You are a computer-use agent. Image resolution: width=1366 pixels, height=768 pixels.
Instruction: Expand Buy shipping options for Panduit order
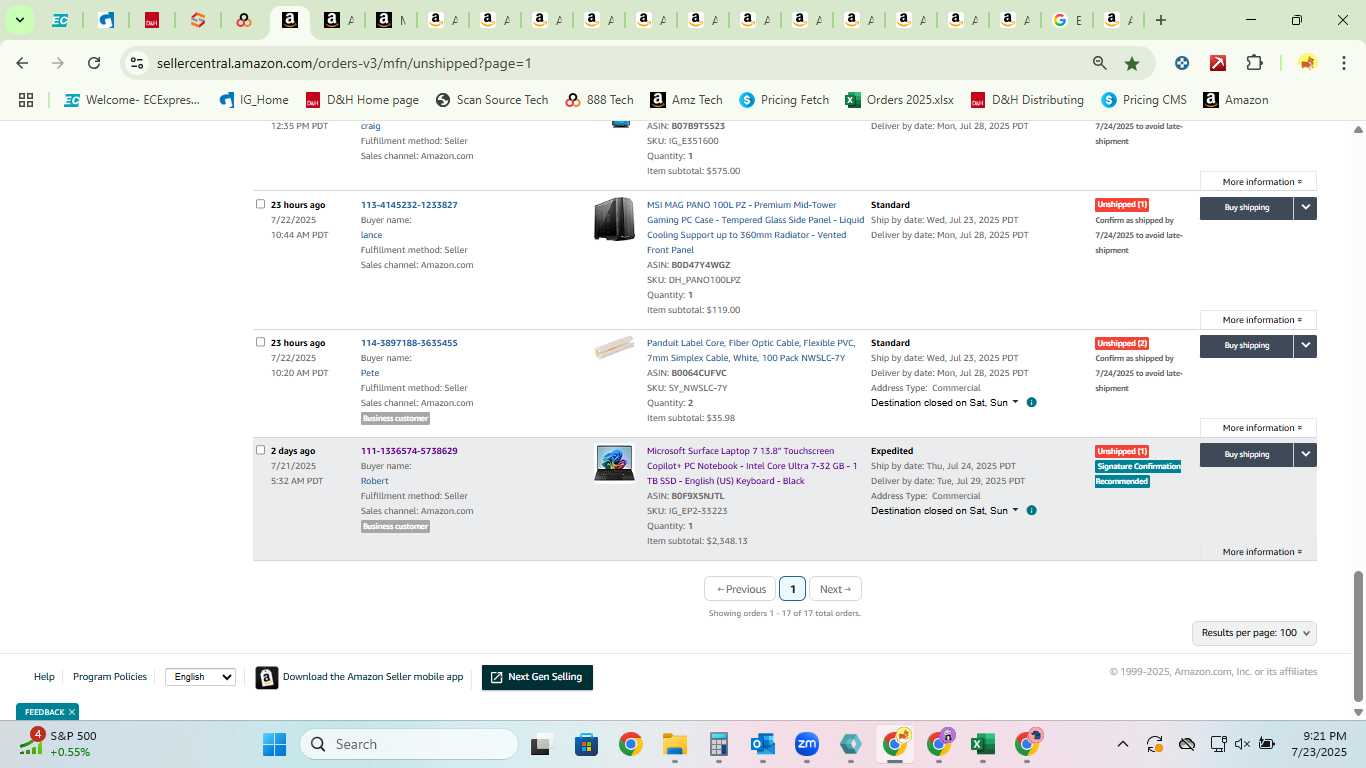[1305, 345]
